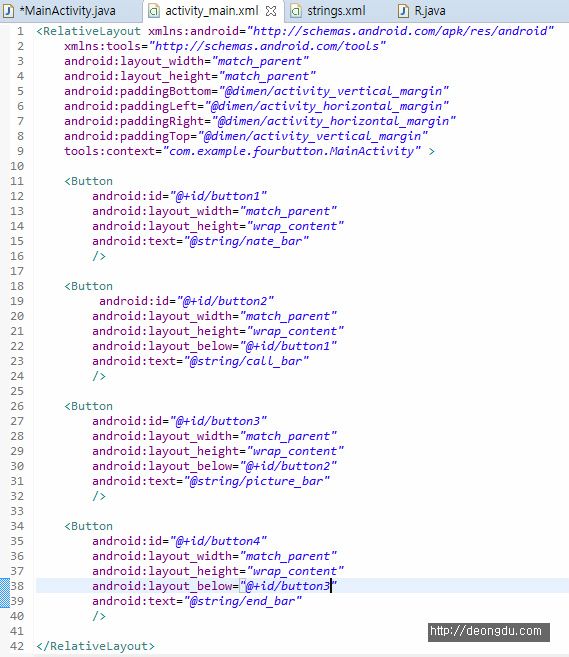Viewport: 569px width, 657px height.
Task: Click the Button tag on line 26
Action: coord(88,406)
